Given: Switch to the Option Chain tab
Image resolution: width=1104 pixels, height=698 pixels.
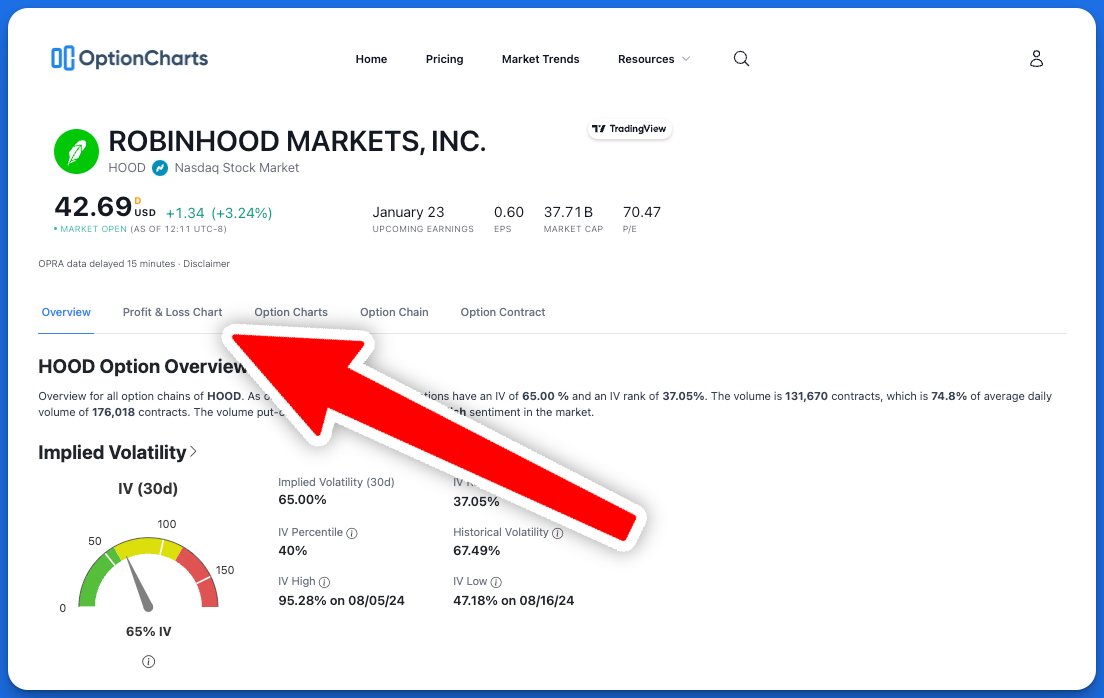Looking at the screenshot, I should click(x=394, y=312).
